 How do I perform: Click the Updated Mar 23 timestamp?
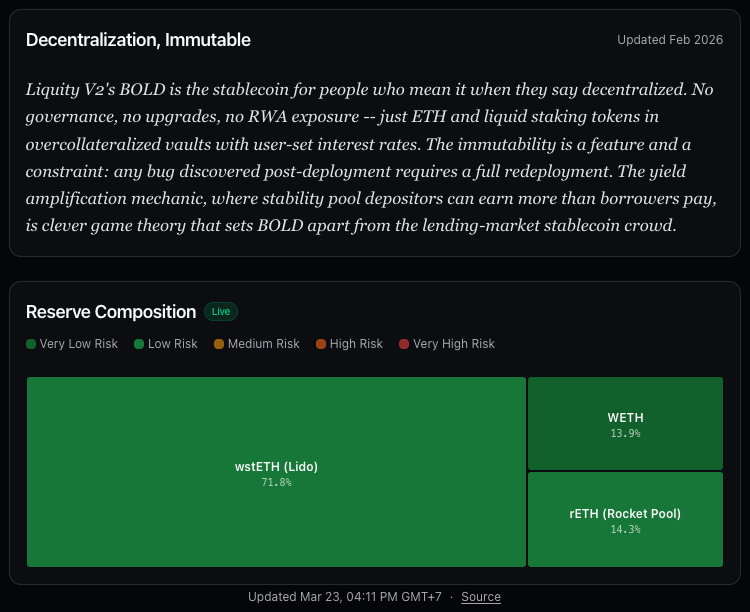[345, 597]
